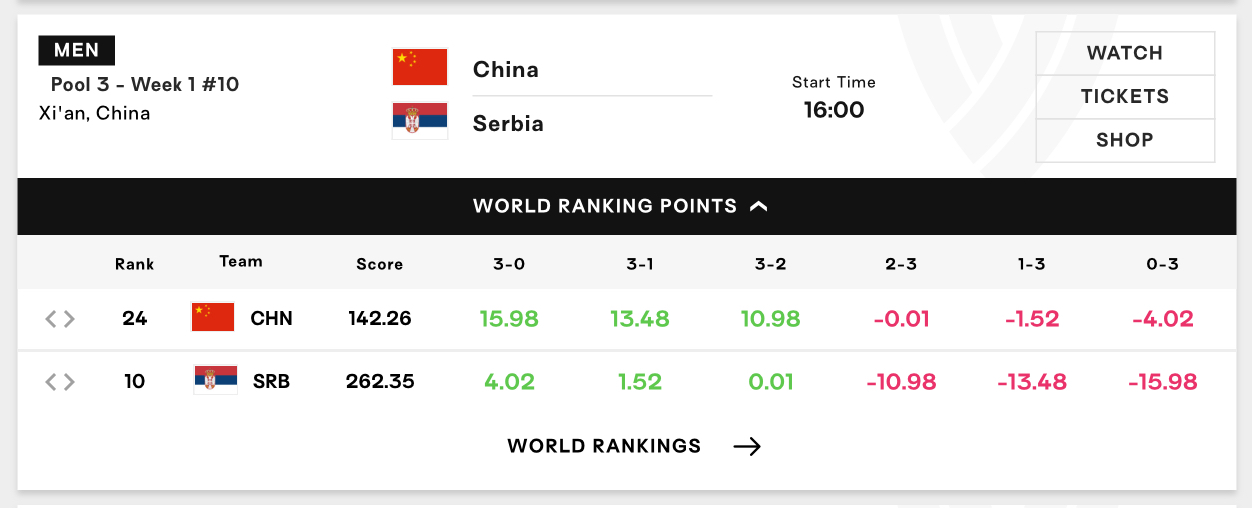Click the rank change arrows in CHN row

[60, 319]
